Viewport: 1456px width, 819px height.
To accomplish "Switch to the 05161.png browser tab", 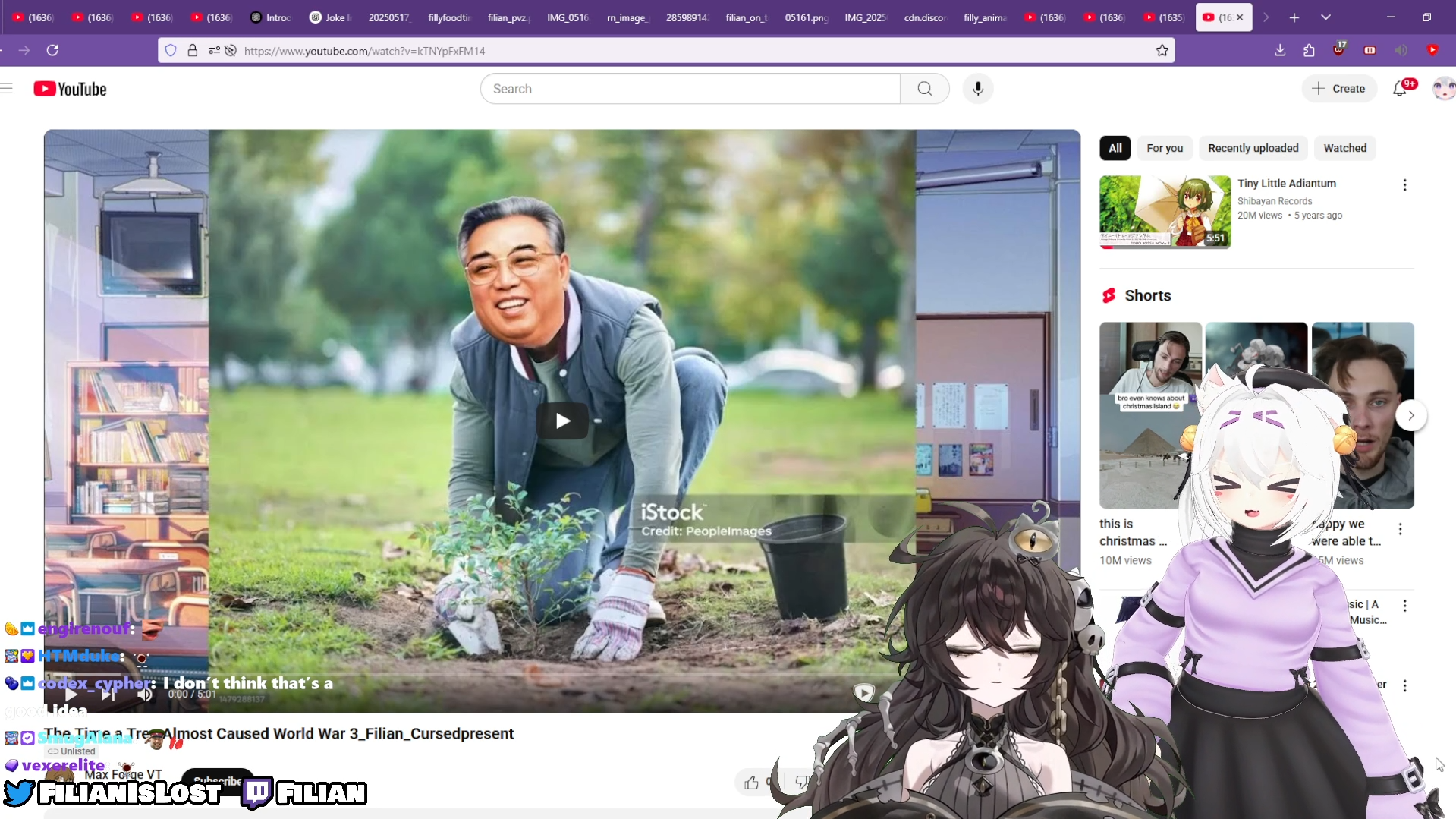I will tap(806, 17).
